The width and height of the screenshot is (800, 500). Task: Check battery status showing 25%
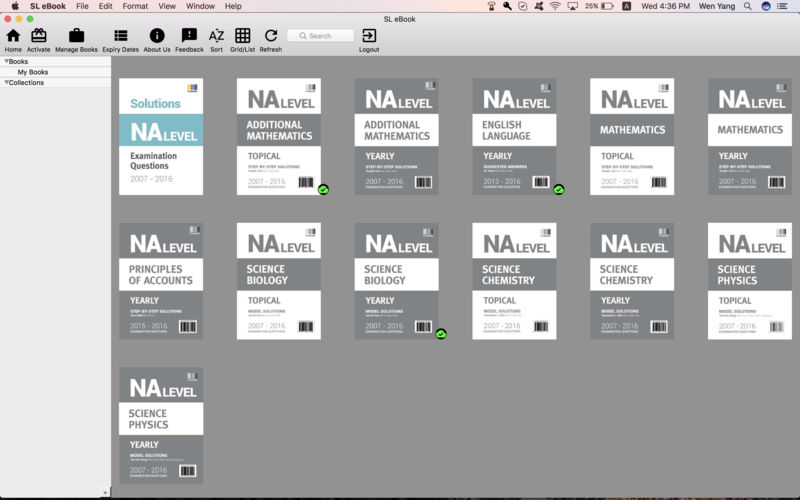point(599,6)
